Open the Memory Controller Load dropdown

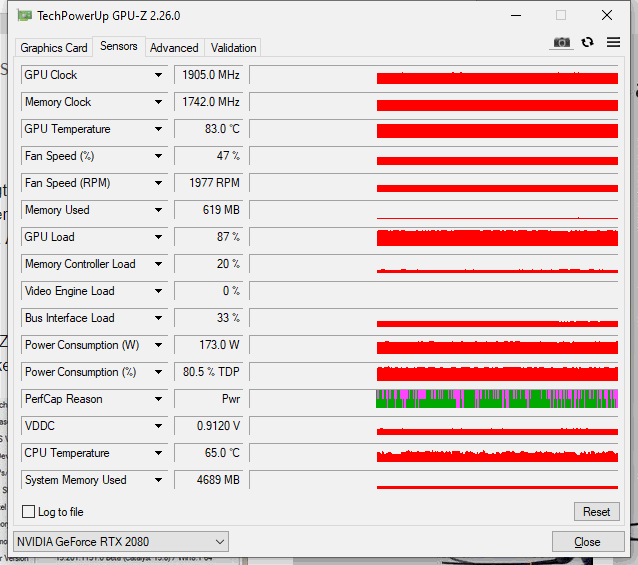[x=158, y=264]
